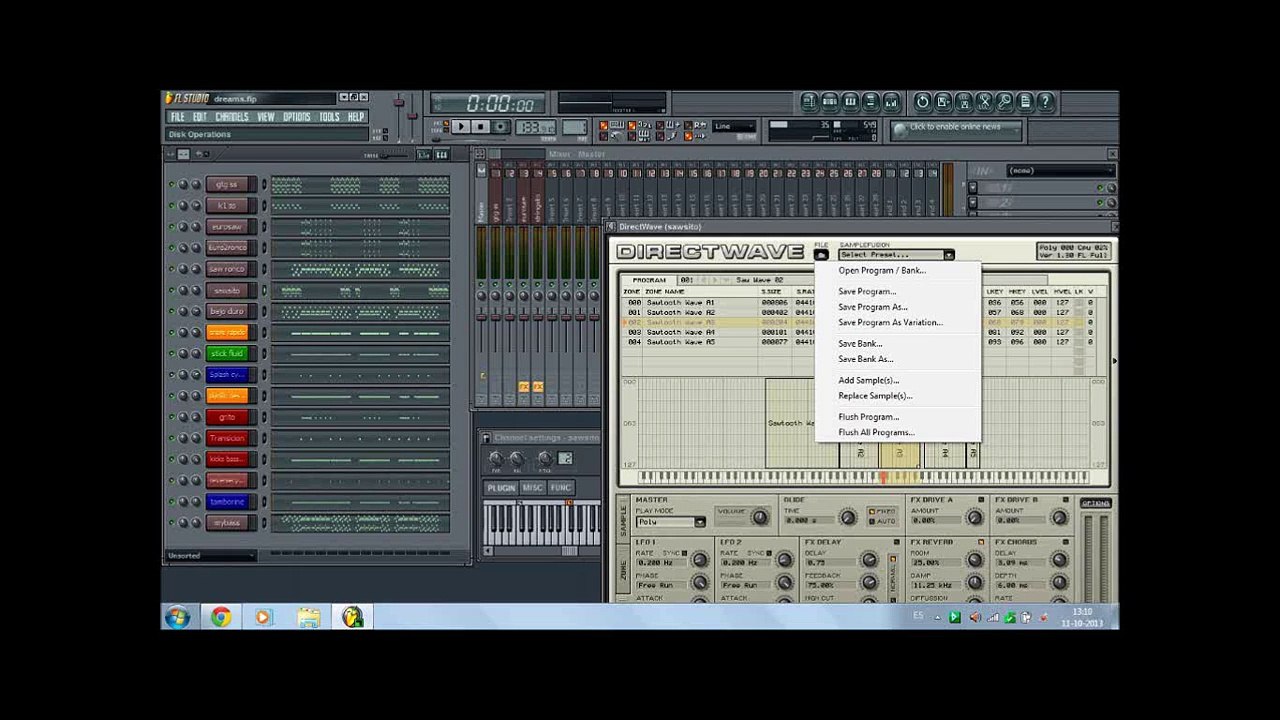Screen dimensions: 1280x720
Task: Open the CHANNELS menu
Action: [x=232, y=117]
